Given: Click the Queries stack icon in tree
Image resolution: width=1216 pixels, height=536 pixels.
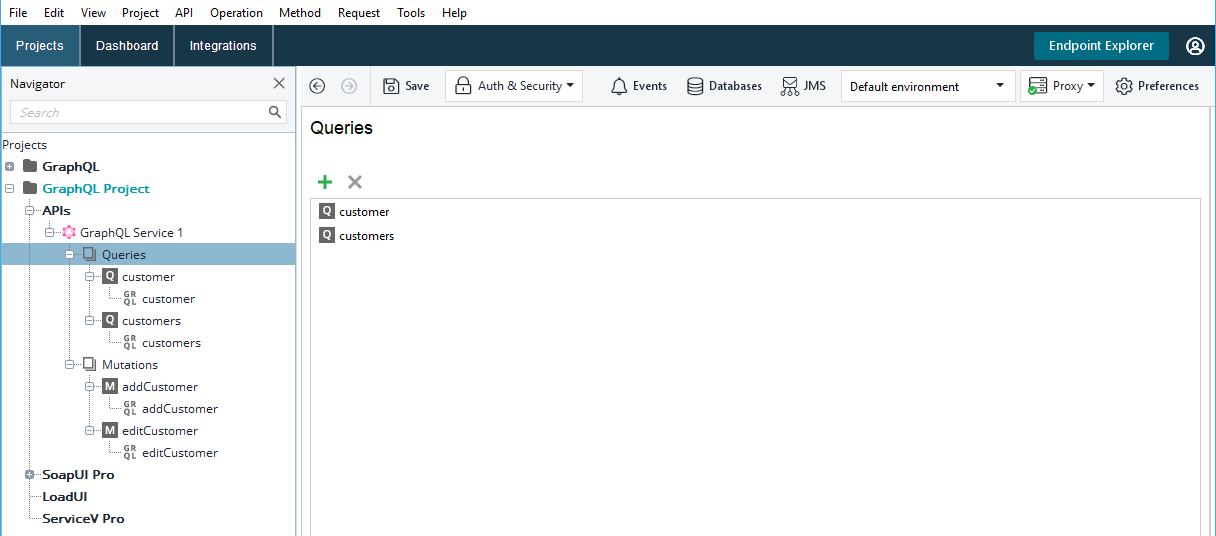Looking at the screenshot, I should [90, 255].
